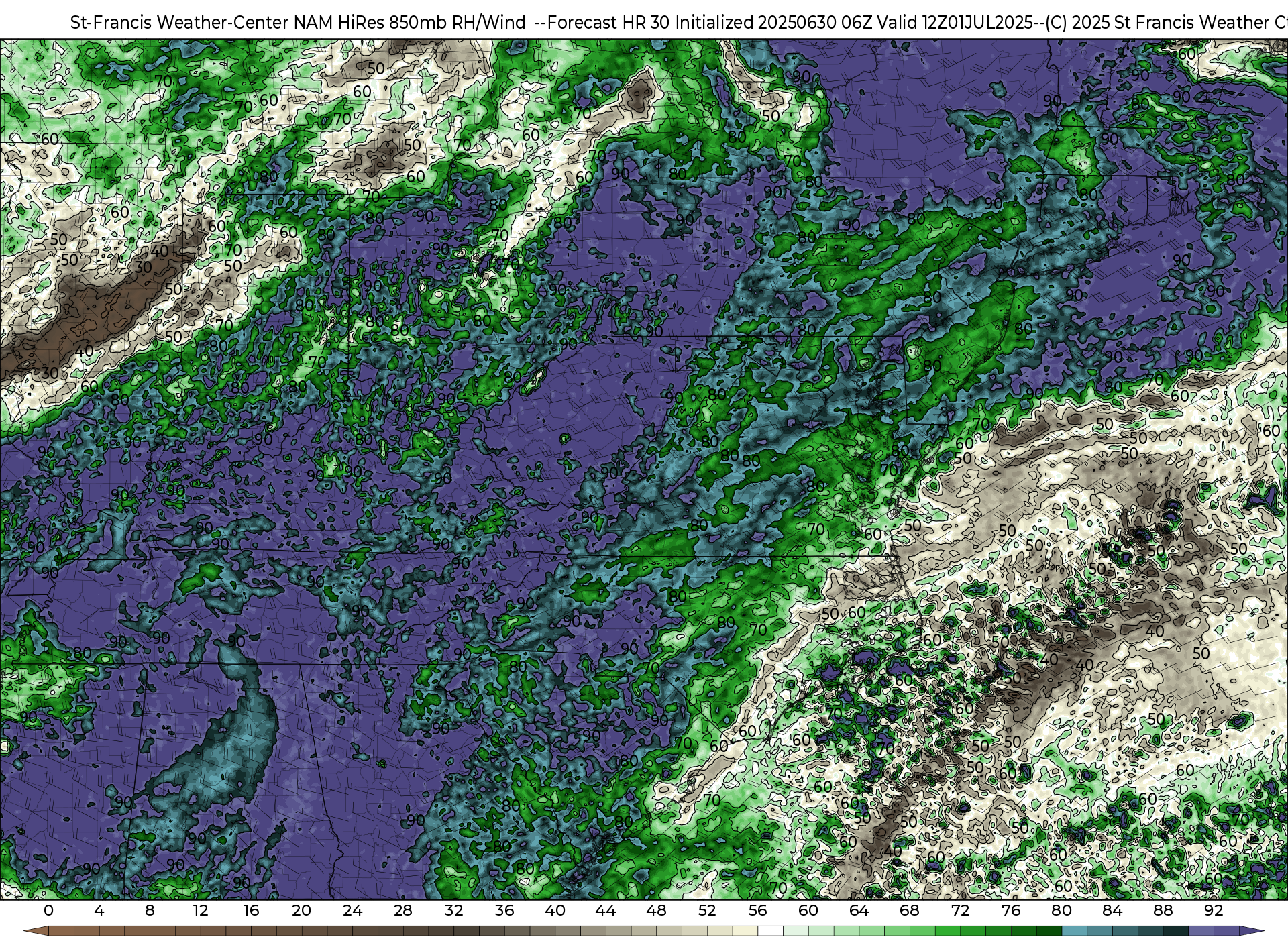Click "NAM HiRes 850mb RH/Wind" in the title
This screenshot has width=1288, height=939.
[x=410, y=22]
